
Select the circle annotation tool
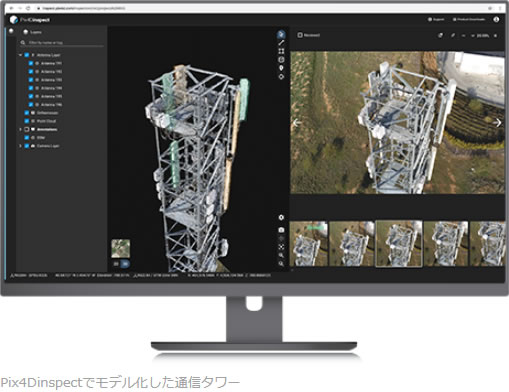pyautogui.click(x=281, y=60)
